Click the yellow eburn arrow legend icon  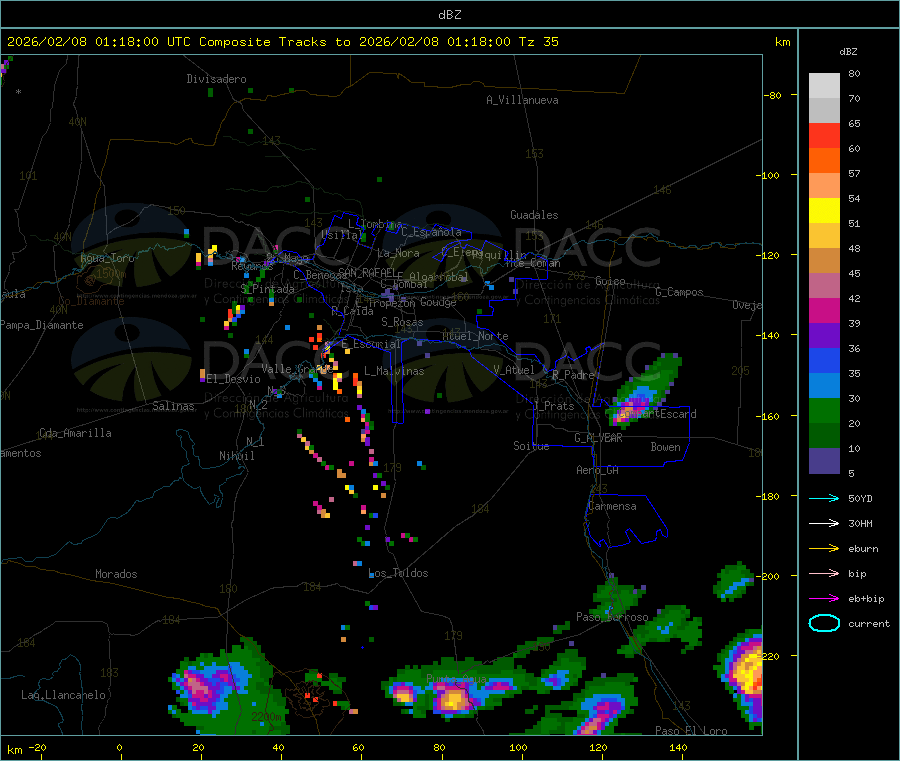824,549
